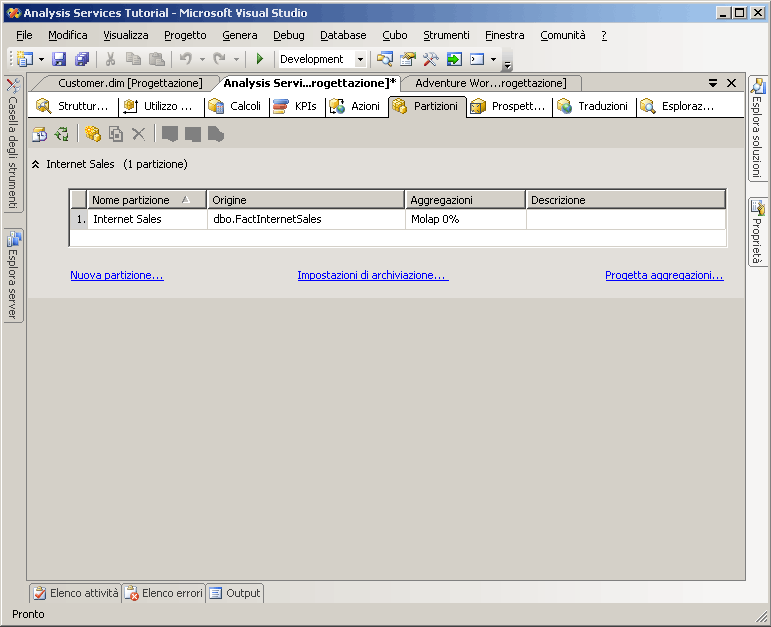Click the Process icon in partitions toolbar
771x627 pixels.
(x=40, y=134)
